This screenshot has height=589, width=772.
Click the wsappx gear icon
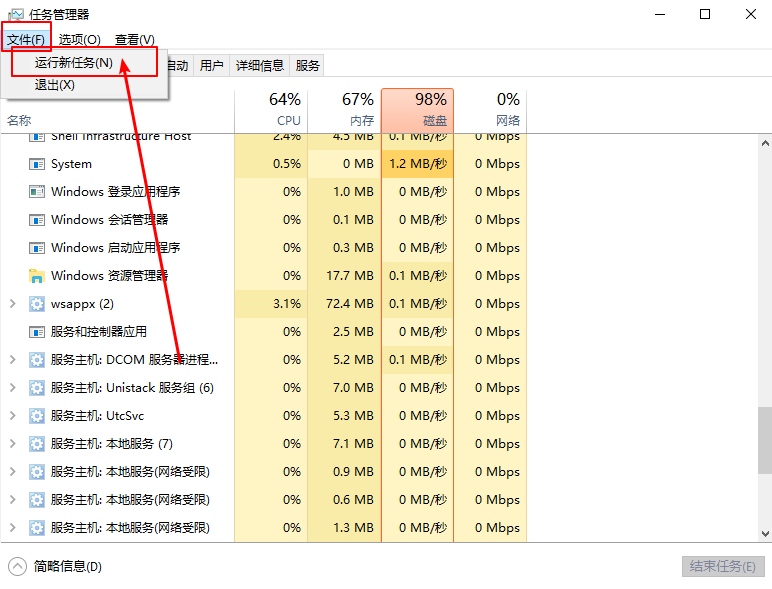coord(37,304)
